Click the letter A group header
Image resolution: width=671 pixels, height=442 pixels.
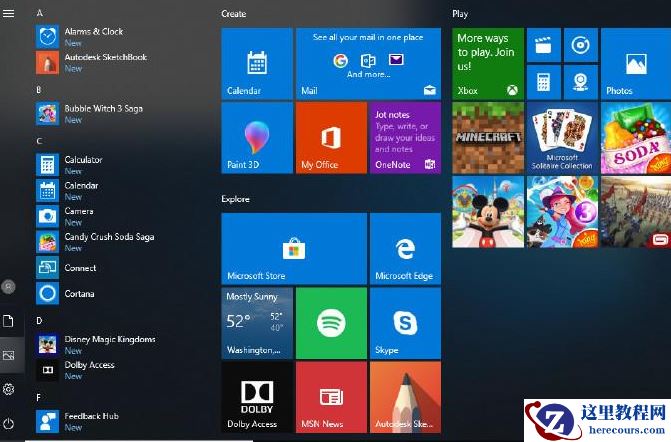[39, 13]
